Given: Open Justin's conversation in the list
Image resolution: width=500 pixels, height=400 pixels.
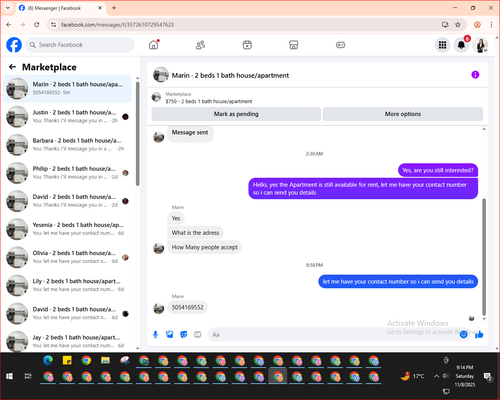Looking at the screenshot, I should pos(68,117).
